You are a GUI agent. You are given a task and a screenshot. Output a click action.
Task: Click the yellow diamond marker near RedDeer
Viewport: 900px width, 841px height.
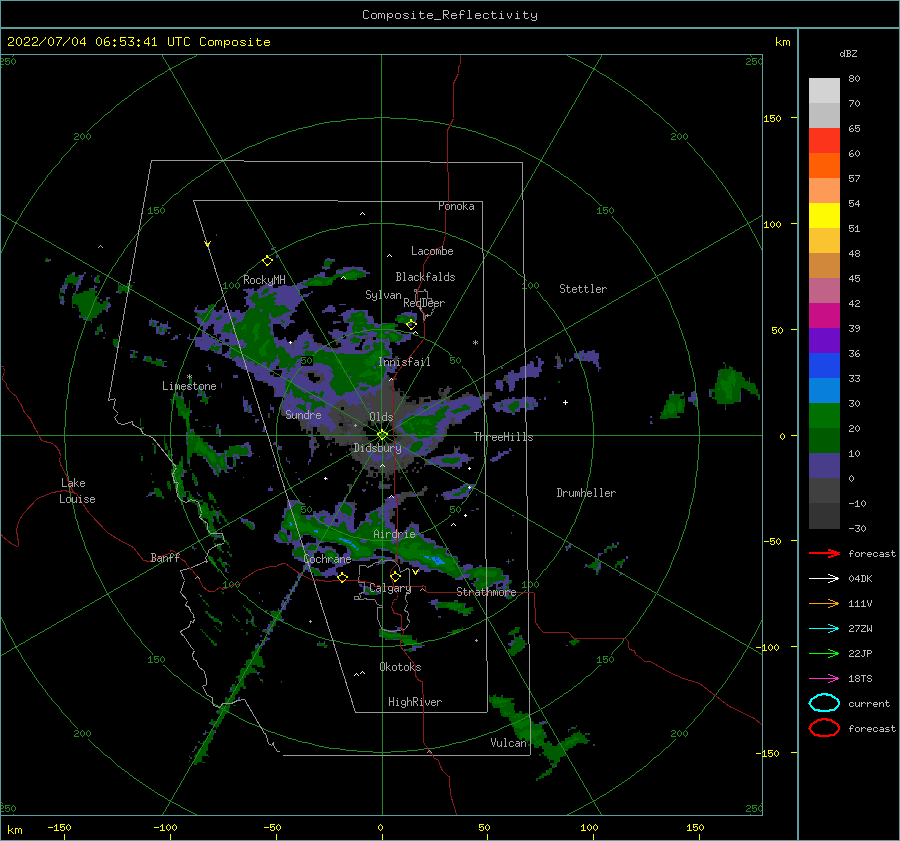411,325
